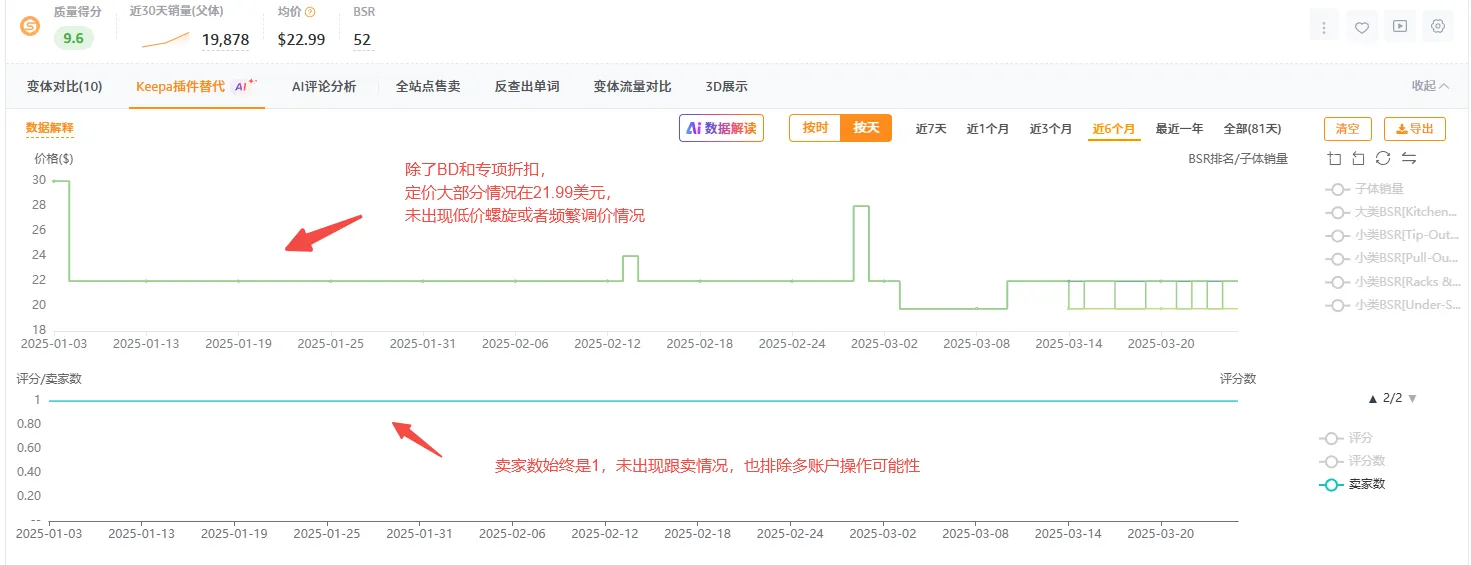Collapse the panel with 收起

(1430, 86)
